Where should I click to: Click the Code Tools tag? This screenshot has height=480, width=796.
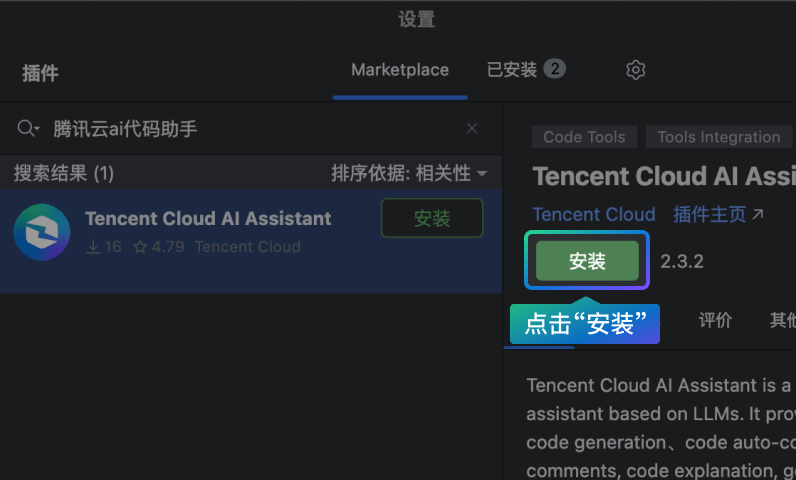point(584,137)
